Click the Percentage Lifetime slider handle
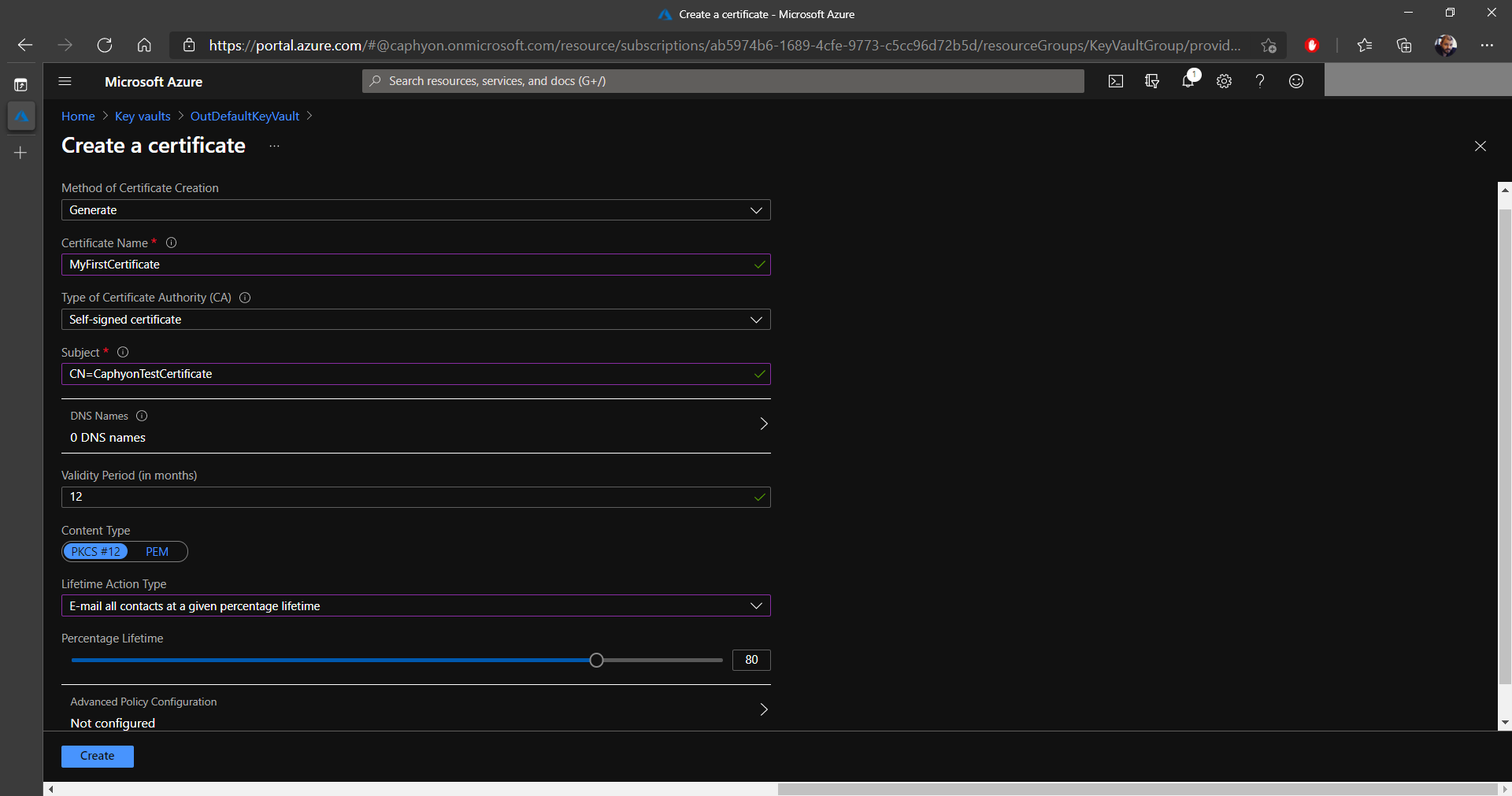 tap(596, 660)
